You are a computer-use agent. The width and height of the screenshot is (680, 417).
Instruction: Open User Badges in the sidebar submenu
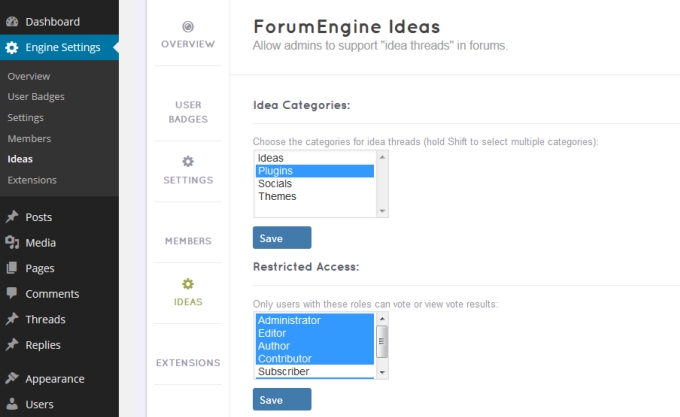[x=36, y=96]
